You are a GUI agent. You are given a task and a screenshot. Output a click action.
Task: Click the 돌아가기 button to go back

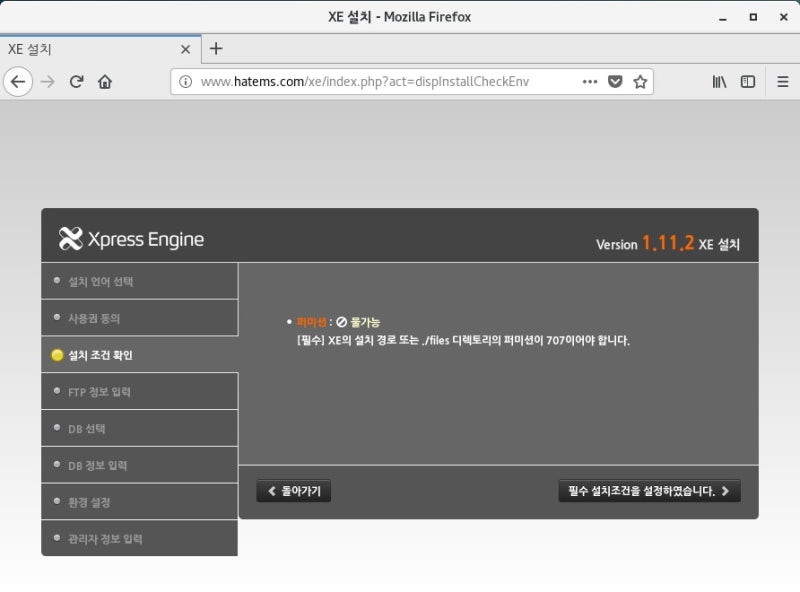pos(295,491)
